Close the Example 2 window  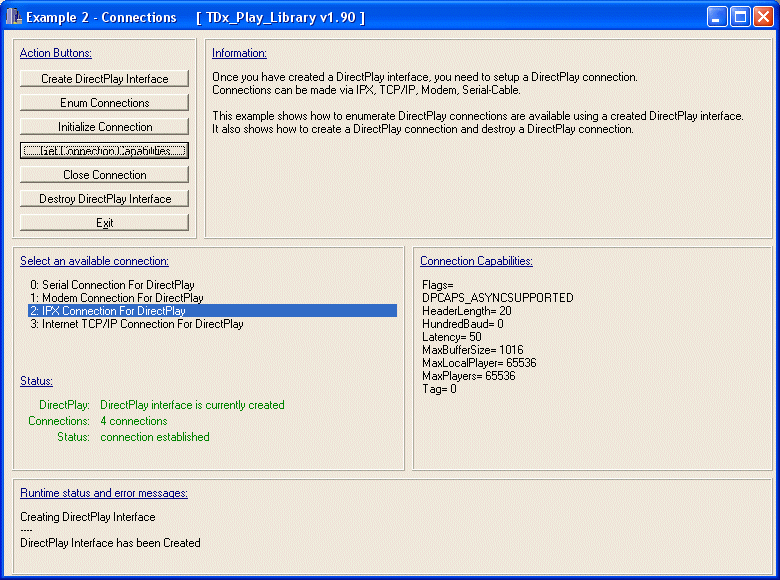coord(763,17)
